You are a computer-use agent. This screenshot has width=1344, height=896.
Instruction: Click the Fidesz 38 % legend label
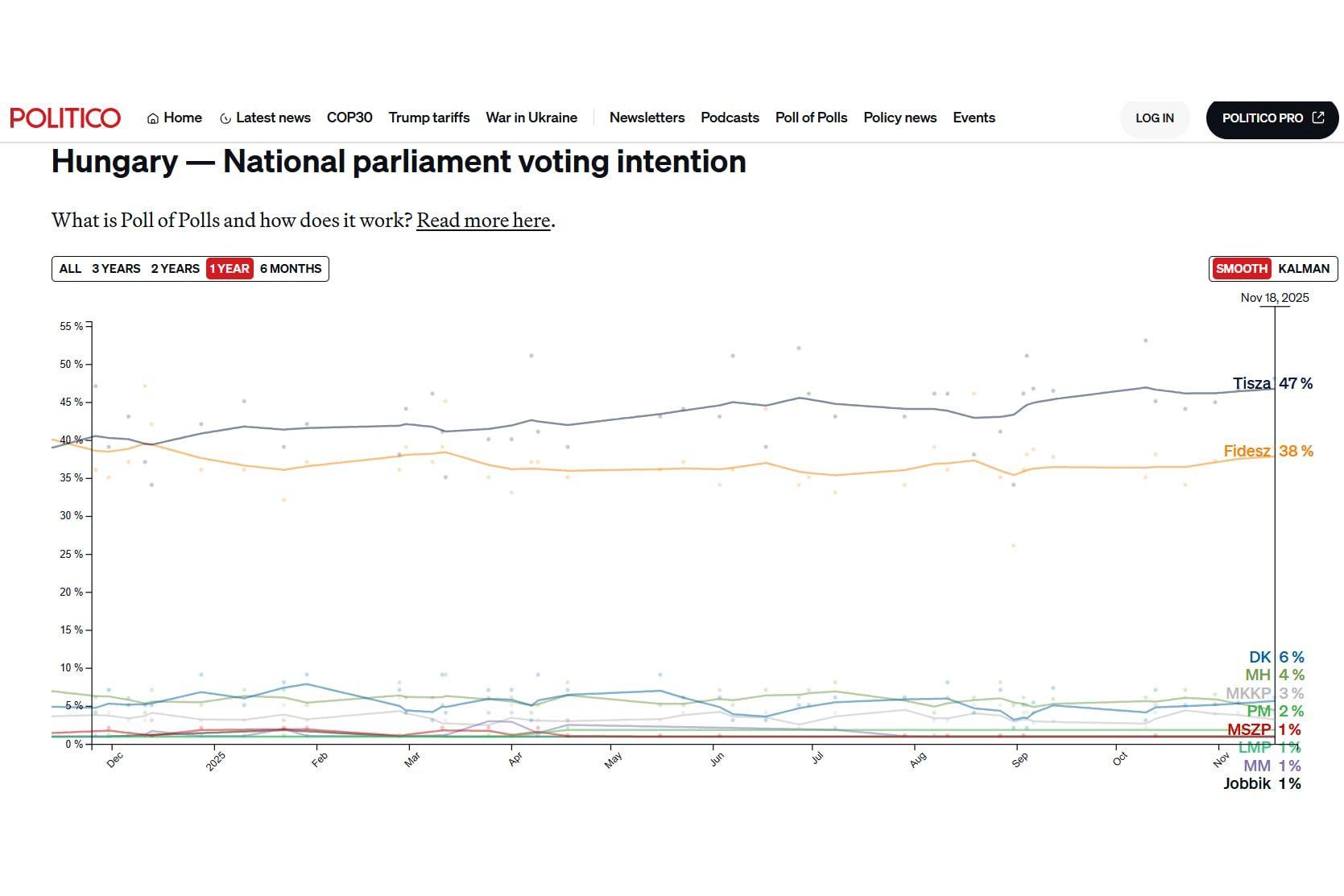pyautogui.click(x=1267, y=451)
